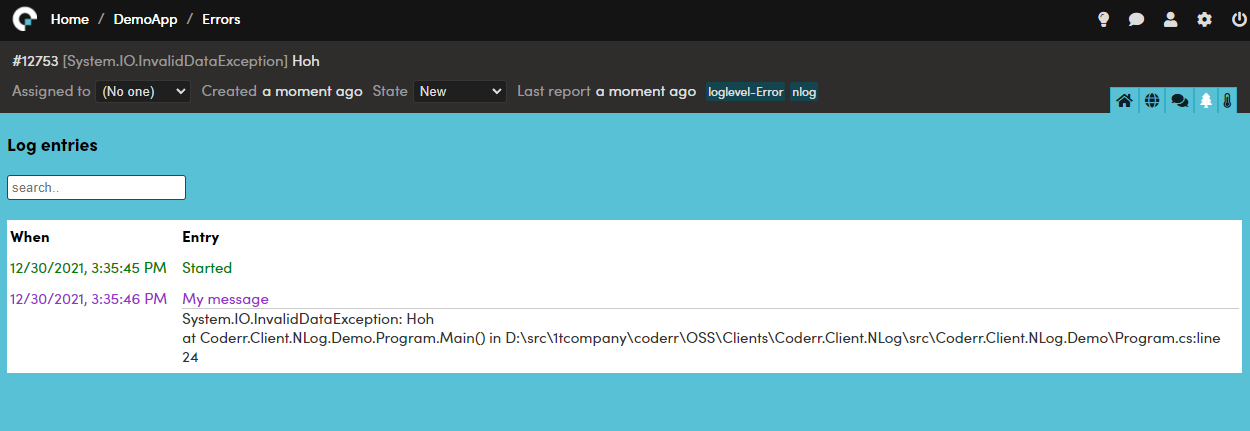Screen dimensions: 1250x431
Task: Open DemoApp breadcrumb link
Action: click(x=145, y=19)
